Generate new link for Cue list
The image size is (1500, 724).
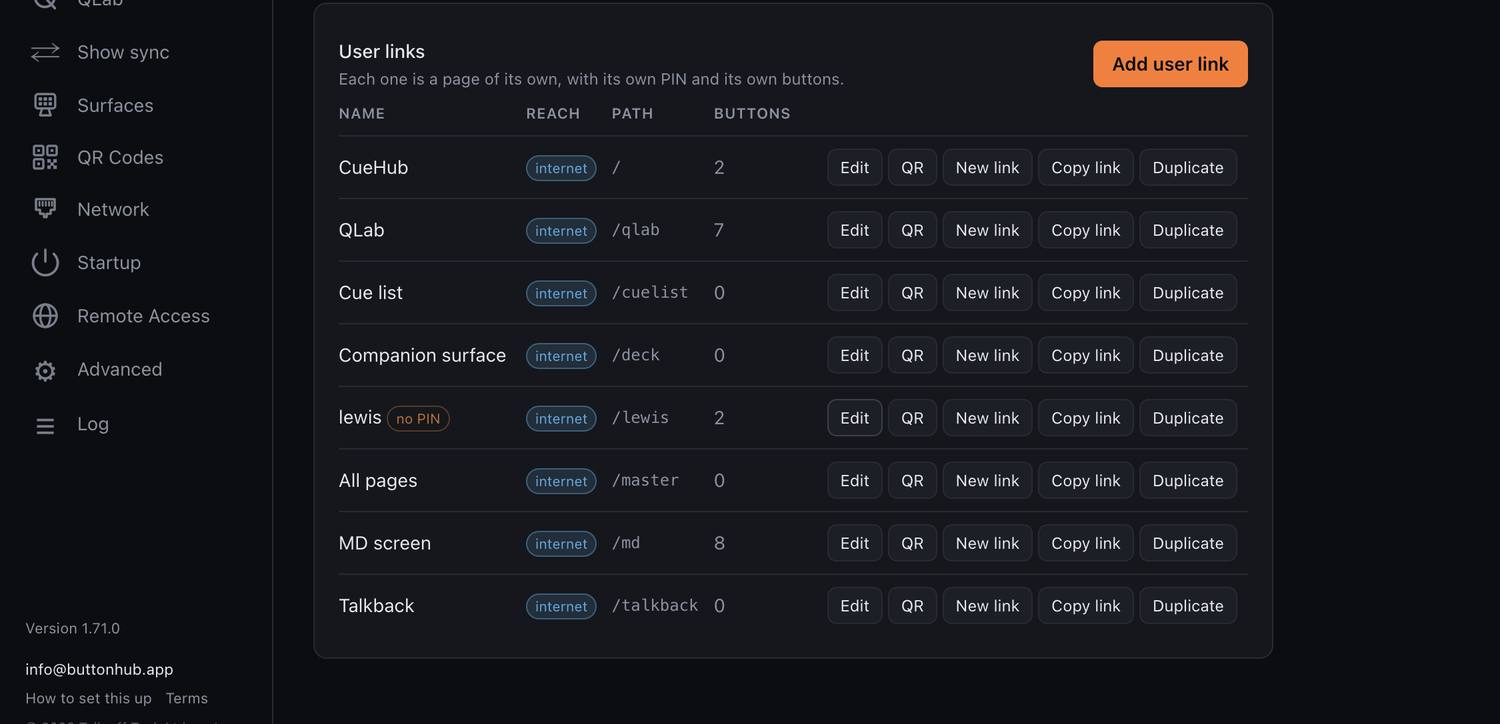pyautogui.click(x=987, y=293)
